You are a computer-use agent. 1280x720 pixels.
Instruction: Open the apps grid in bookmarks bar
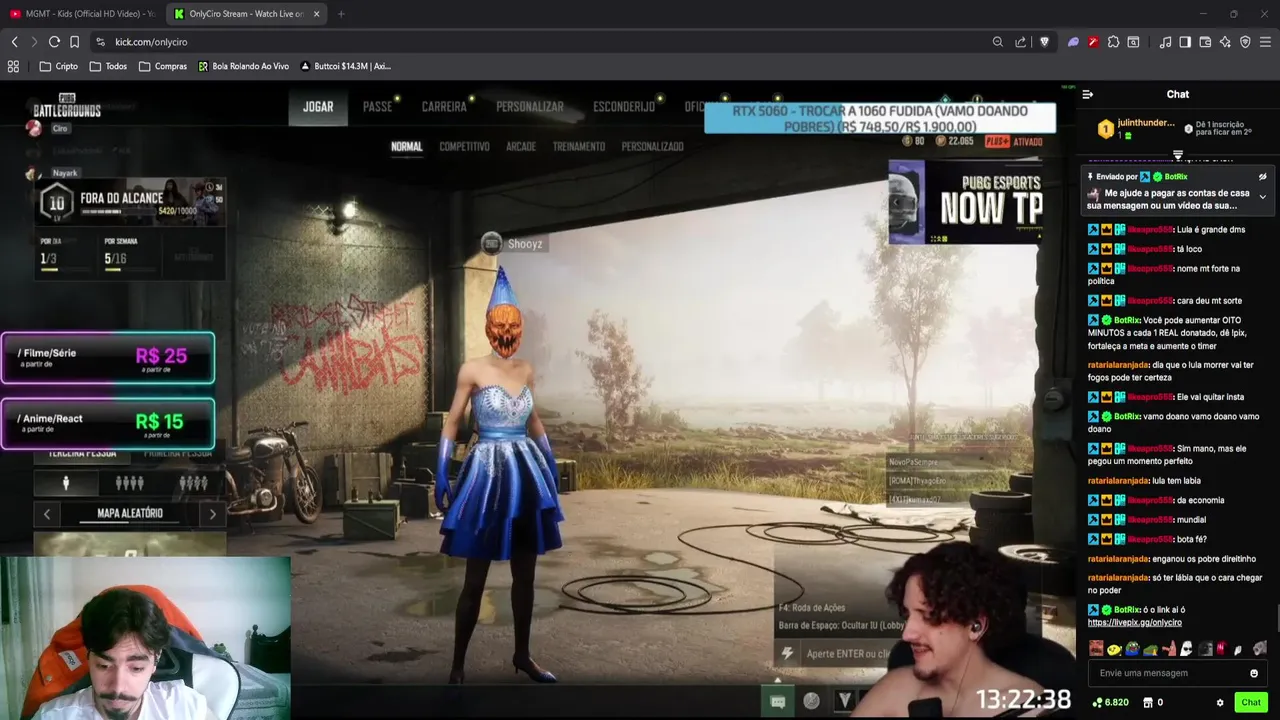[13, 66]
